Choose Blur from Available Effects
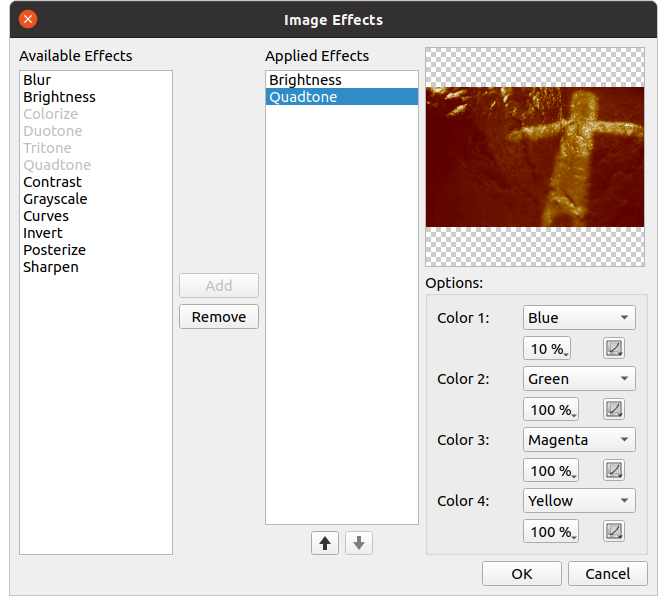 [x=37, y=80]
